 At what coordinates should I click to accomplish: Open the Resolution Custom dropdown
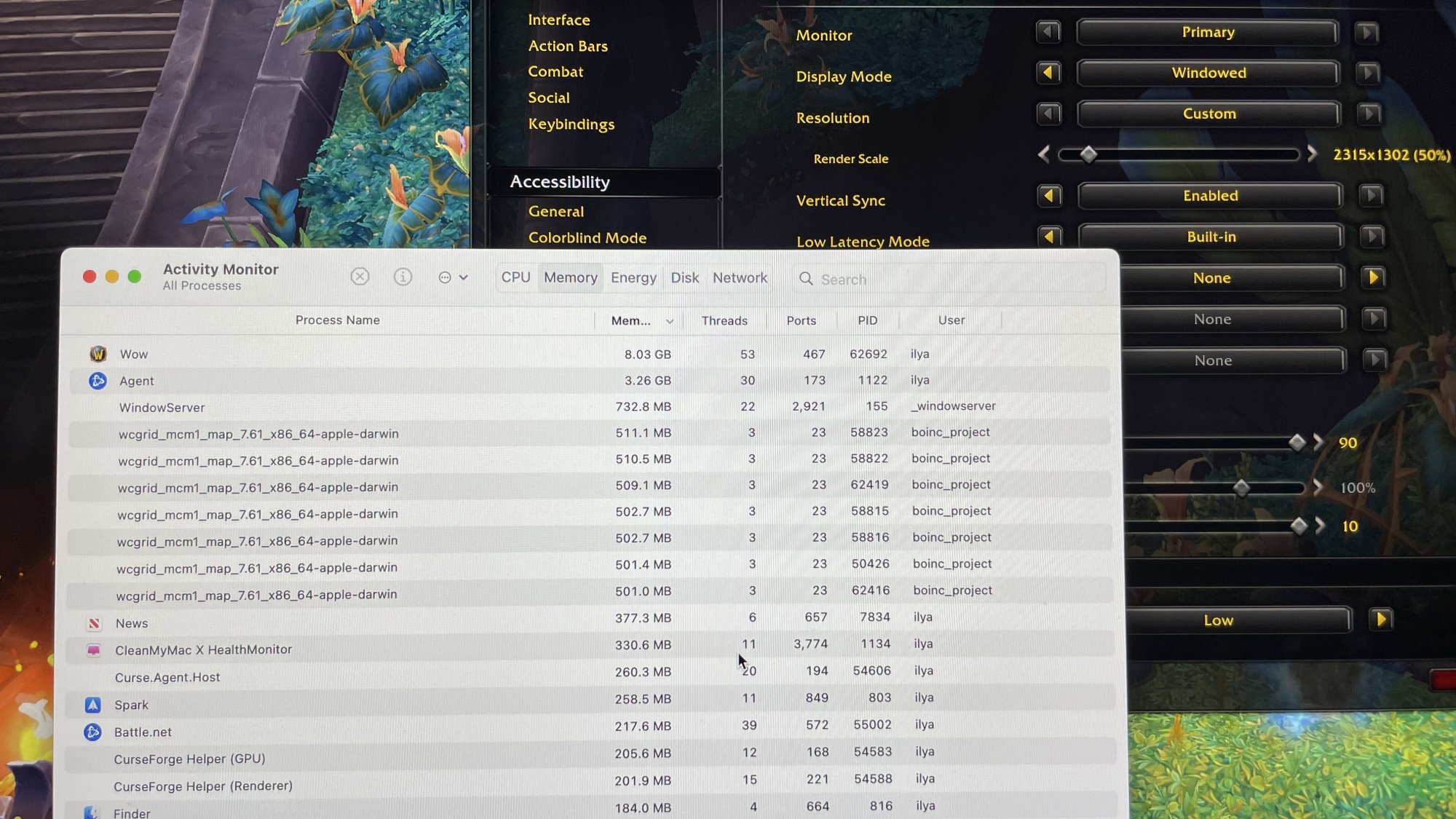click(x=1208, y=114)
